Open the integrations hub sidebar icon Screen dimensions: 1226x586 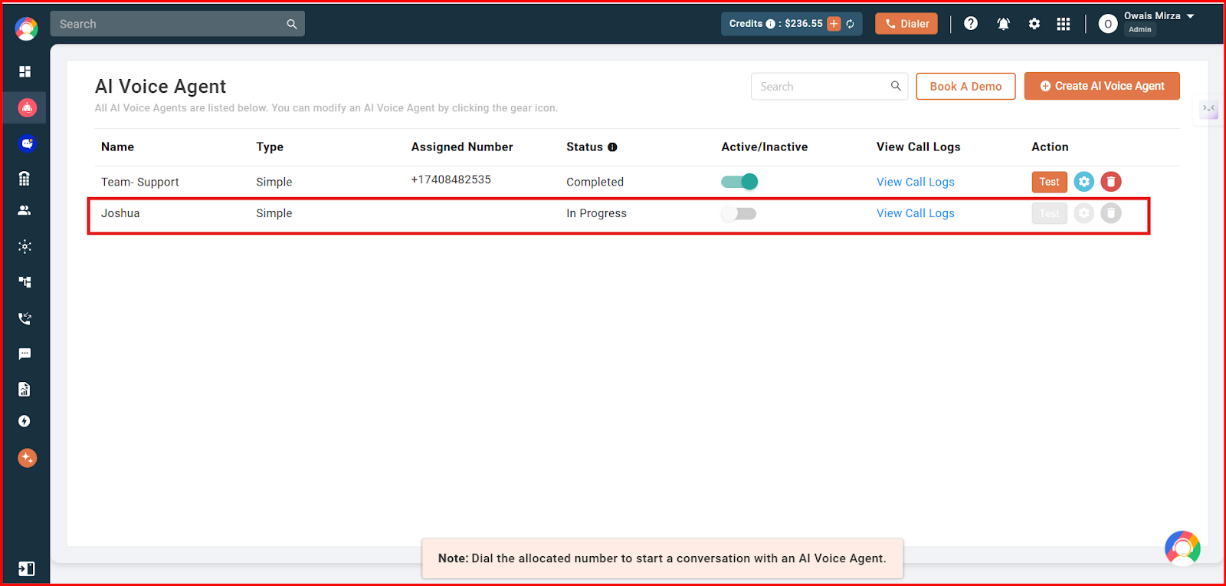point(25,246)
